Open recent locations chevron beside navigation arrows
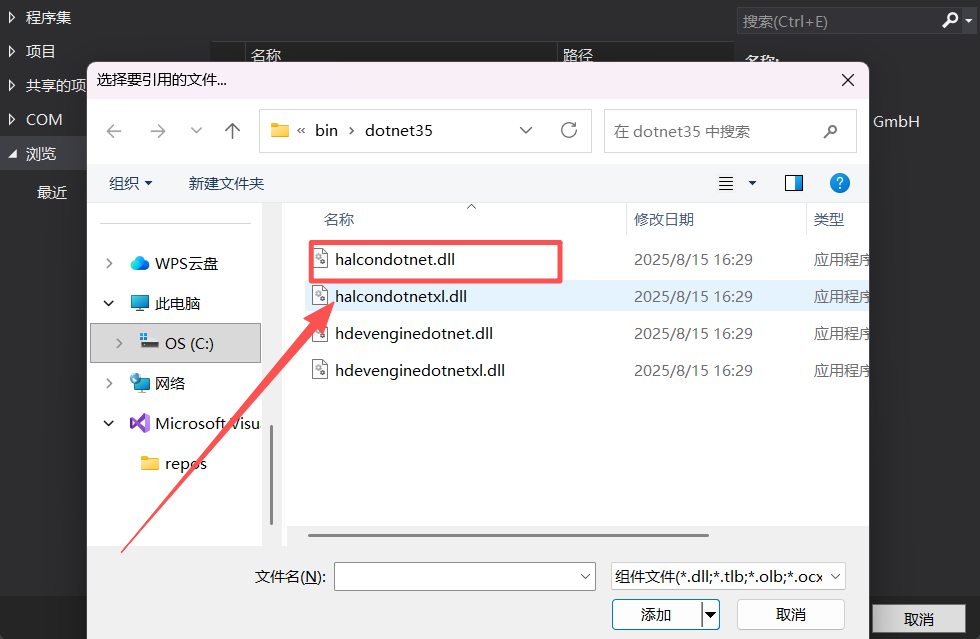Image resolution: width=980 pixels, height=639 pixels. point(196,131)
